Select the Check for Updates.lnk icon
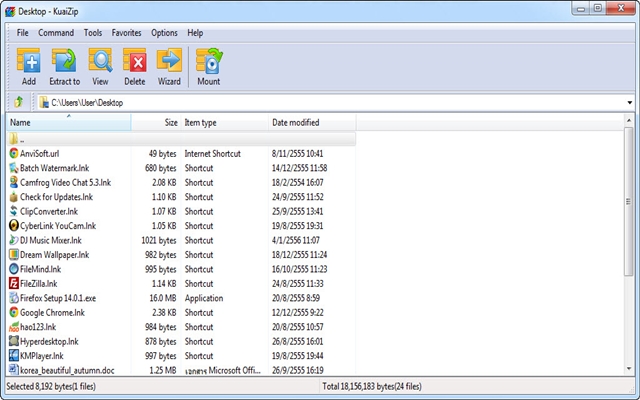This screenshot has height=400, width=640. pyautogui.click(x=14, y=197)
